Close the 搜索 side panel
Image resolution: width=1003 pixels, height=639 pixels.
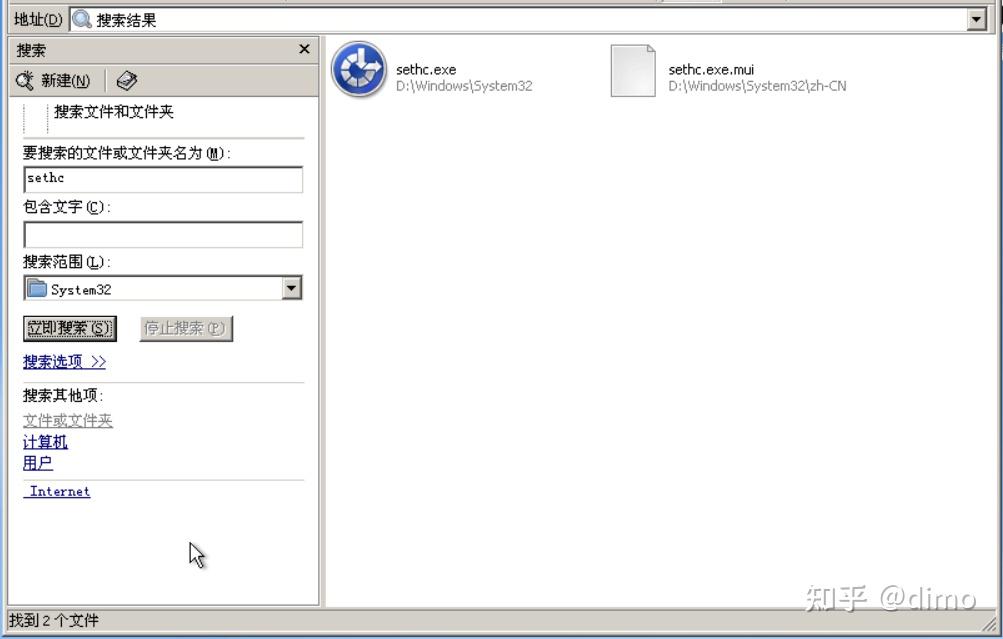(304, 49)
